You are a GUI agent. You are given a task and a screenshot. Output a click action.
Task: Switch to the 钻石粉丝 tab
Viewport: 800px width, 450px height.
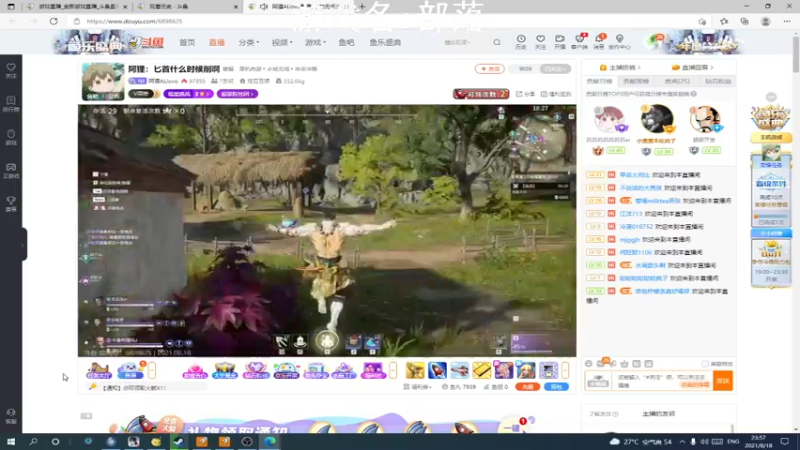[718, 81]
